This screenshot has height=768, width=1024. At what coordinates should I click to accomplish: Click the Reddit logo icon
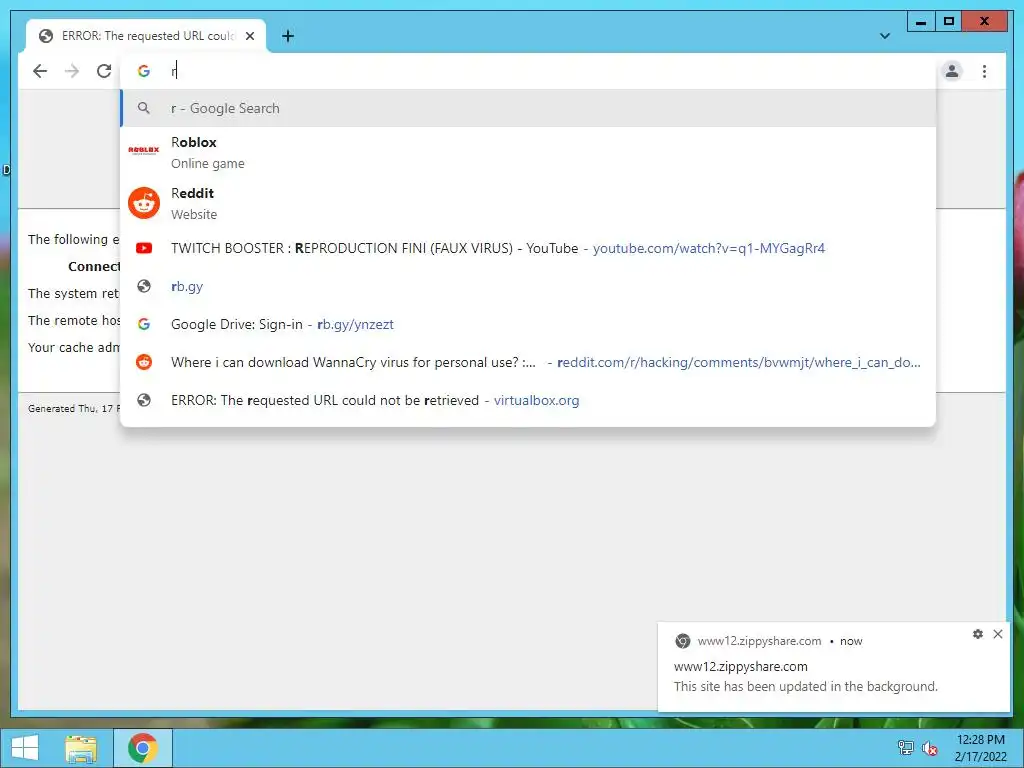pos(144,203)
